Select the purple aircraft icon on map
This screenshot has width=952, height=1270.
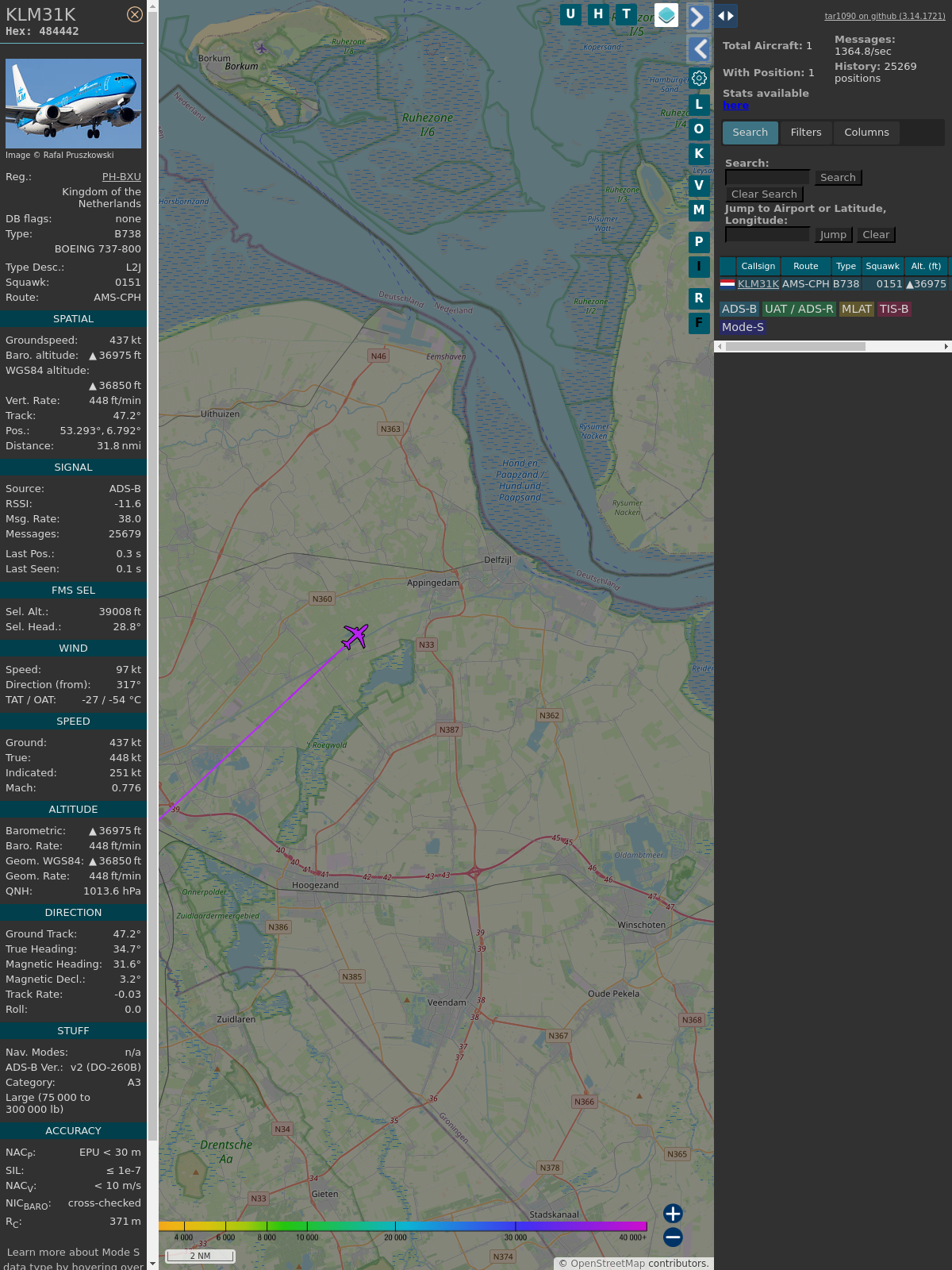coord(355,636)
